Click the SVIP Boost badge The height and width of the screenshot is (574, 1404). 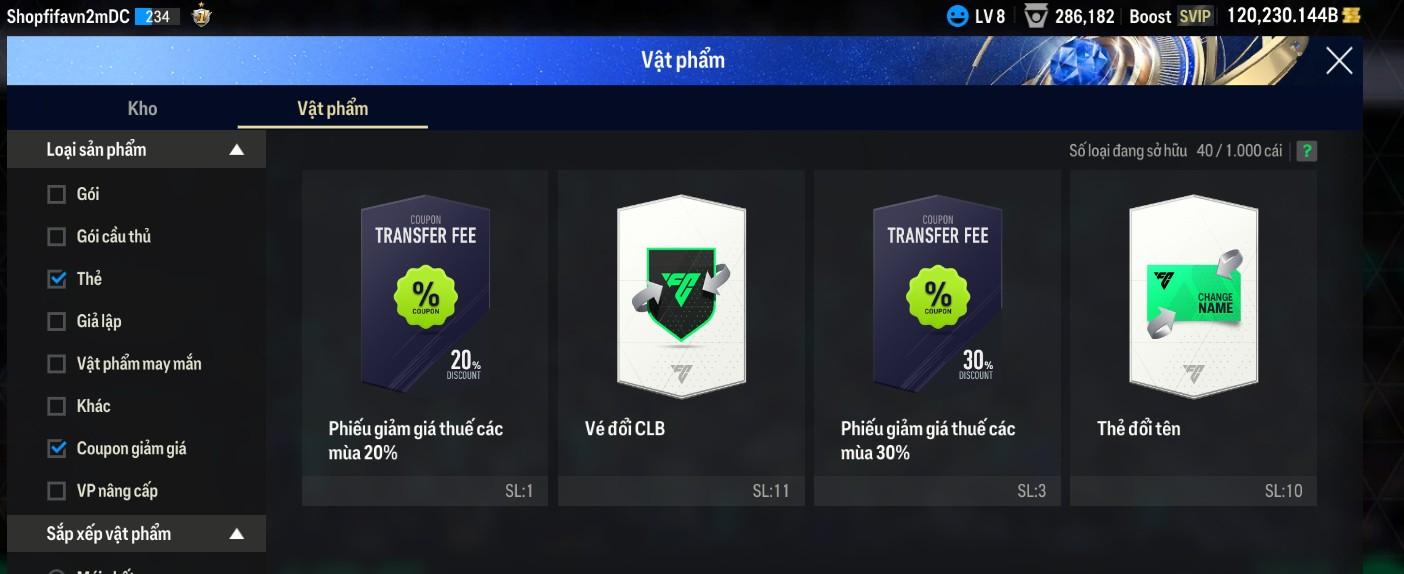click(x=1194, y=16)
